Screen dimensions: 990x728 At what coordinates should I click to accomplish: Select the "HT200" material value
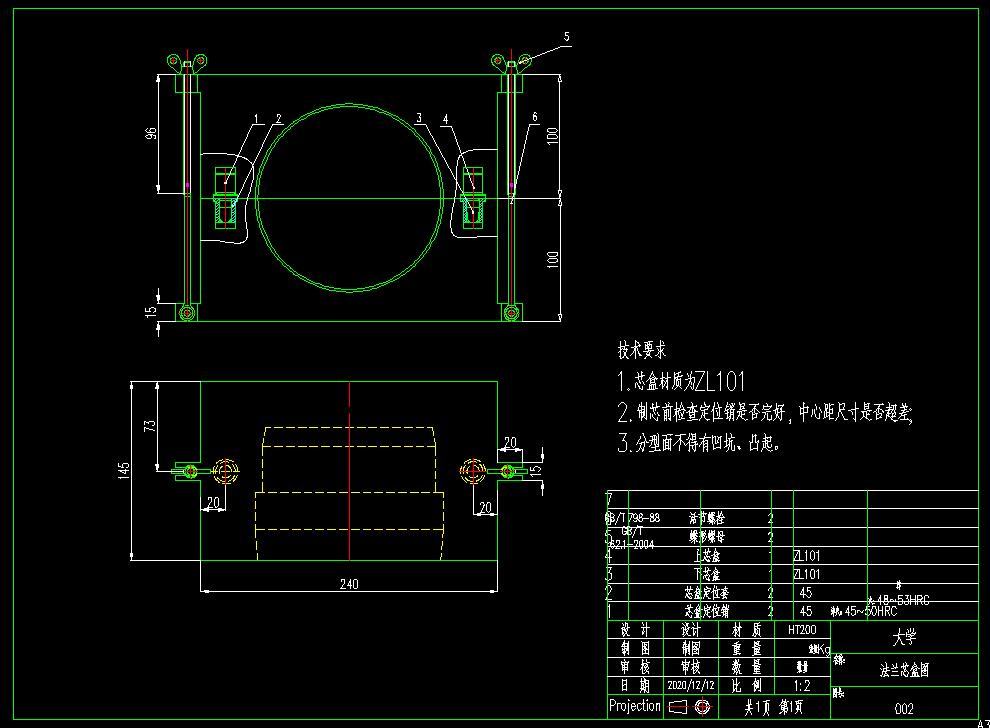802,630
